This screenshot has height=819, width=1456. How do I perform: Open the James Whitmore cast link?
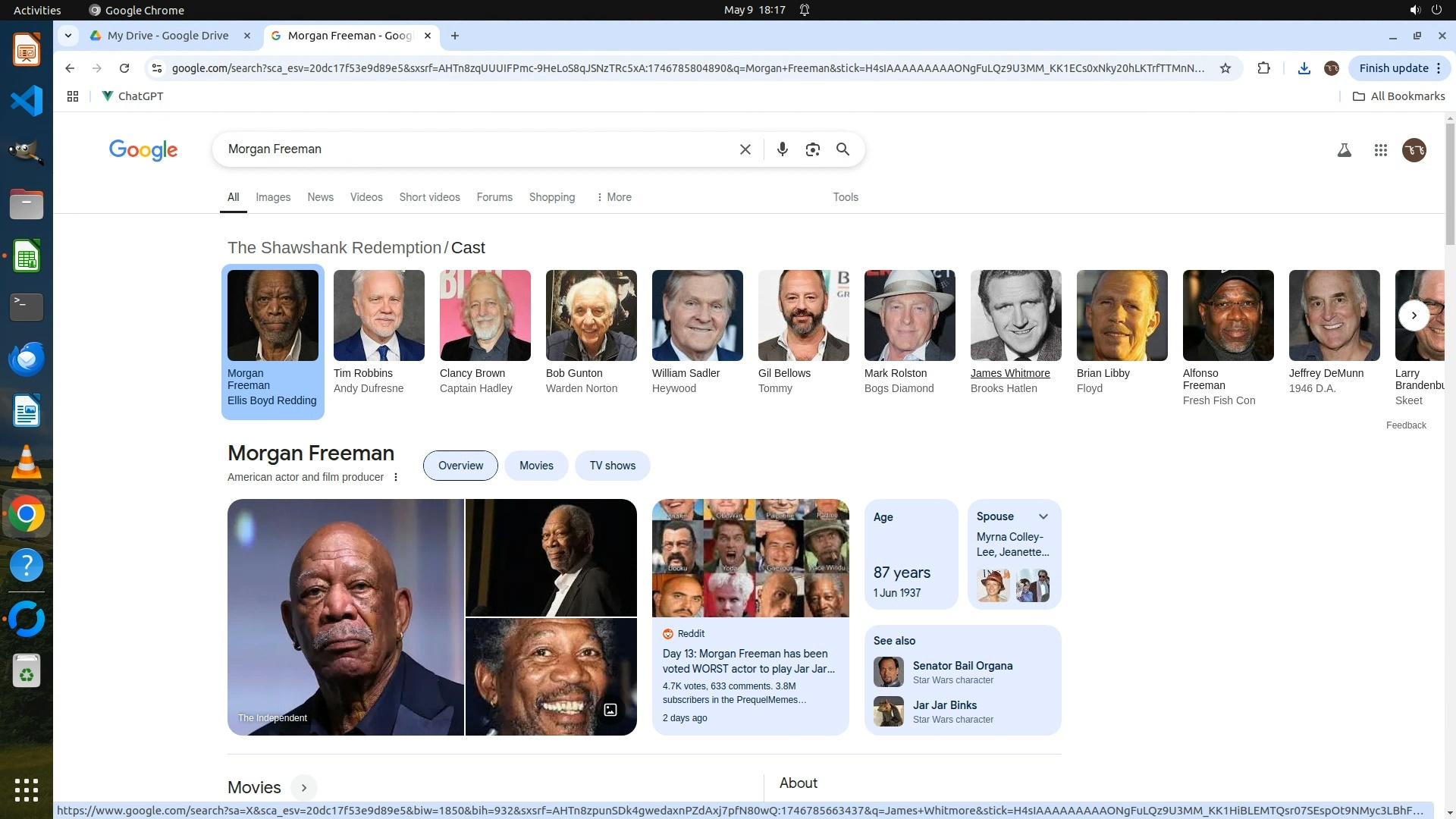pos(1010,373)
